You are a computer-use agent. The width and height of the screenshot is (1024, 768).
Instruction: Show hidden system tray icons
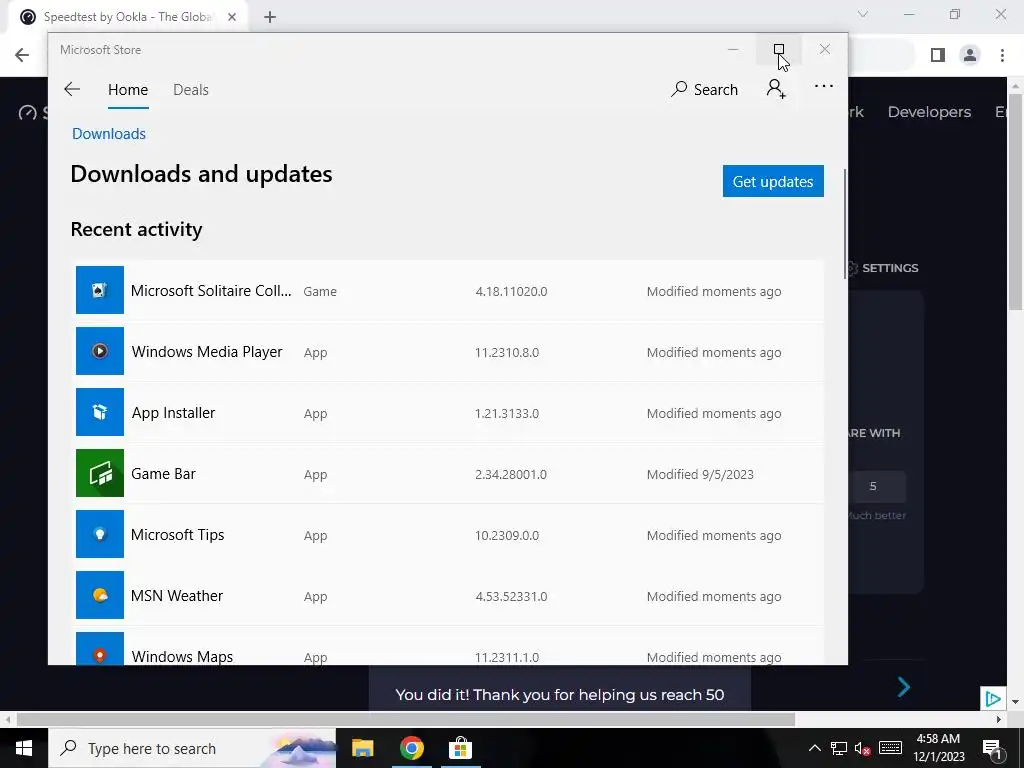(814, 748)
